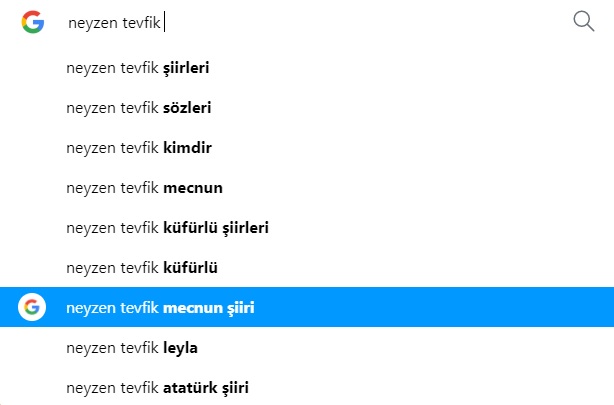Click the Google icon in the highlighted suggestion
The width and height of the screenshot is (614, 405).
(x=33, y=307)
